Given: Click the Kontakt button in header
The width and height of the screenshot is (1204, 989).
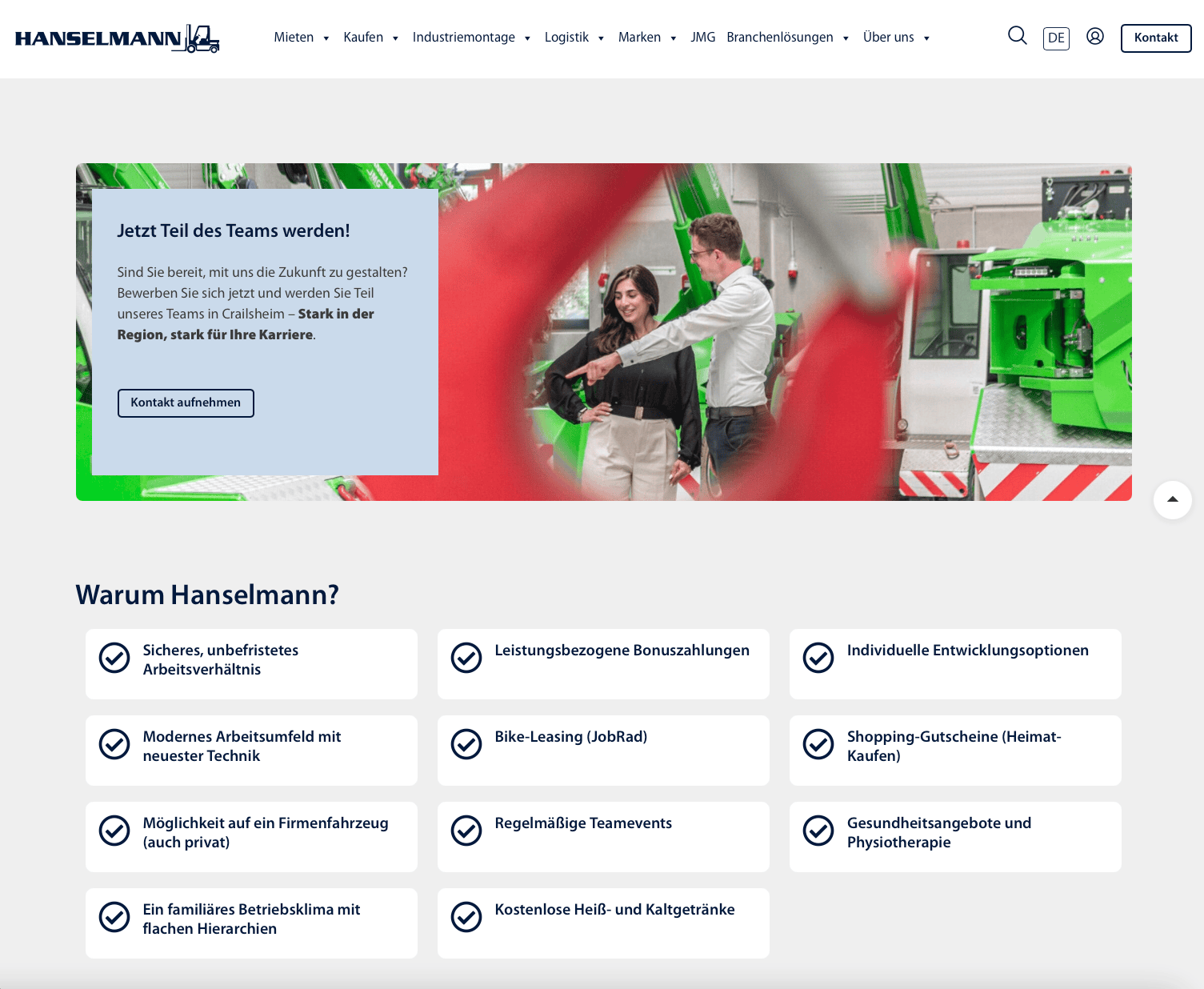Looking at the screenshot, I should 1155,38.
